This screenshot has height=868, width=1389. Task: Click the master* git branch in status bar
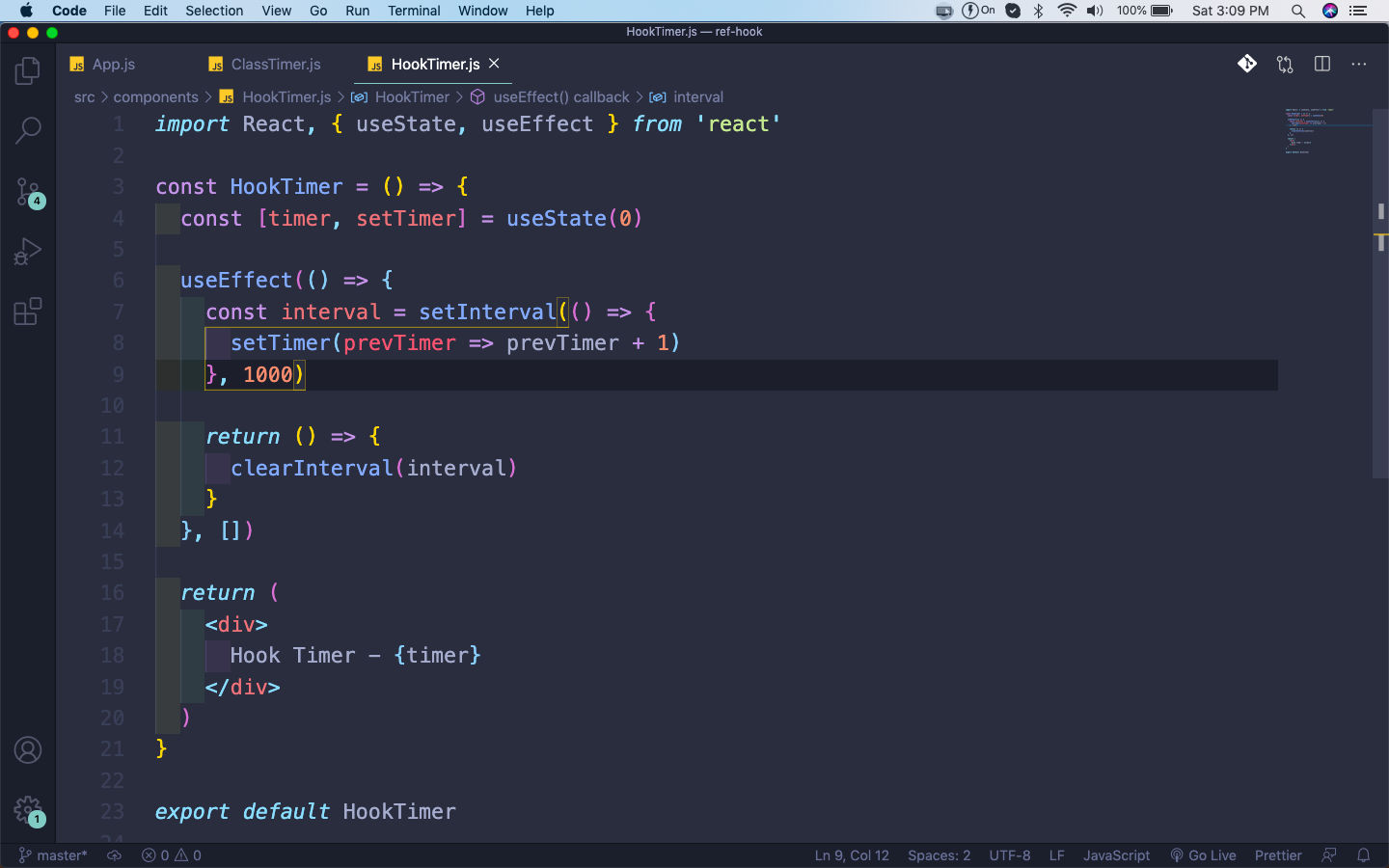coord(53,855)
